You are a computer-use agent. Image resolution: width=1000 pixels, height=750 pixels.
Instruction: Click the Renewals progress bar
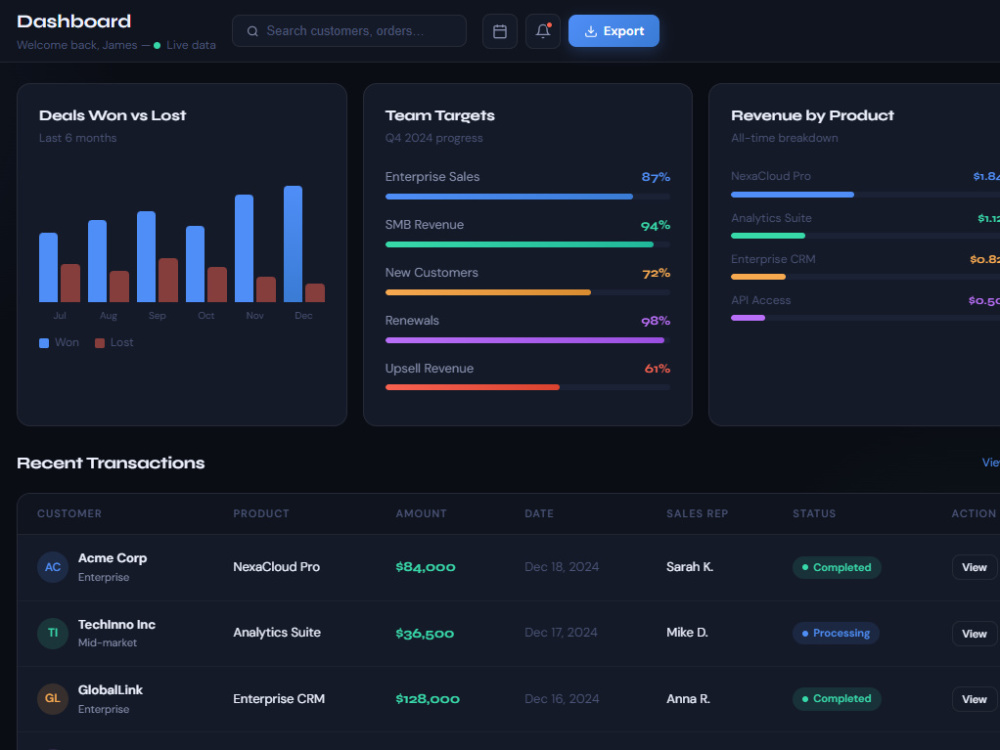tap(527, 340)
